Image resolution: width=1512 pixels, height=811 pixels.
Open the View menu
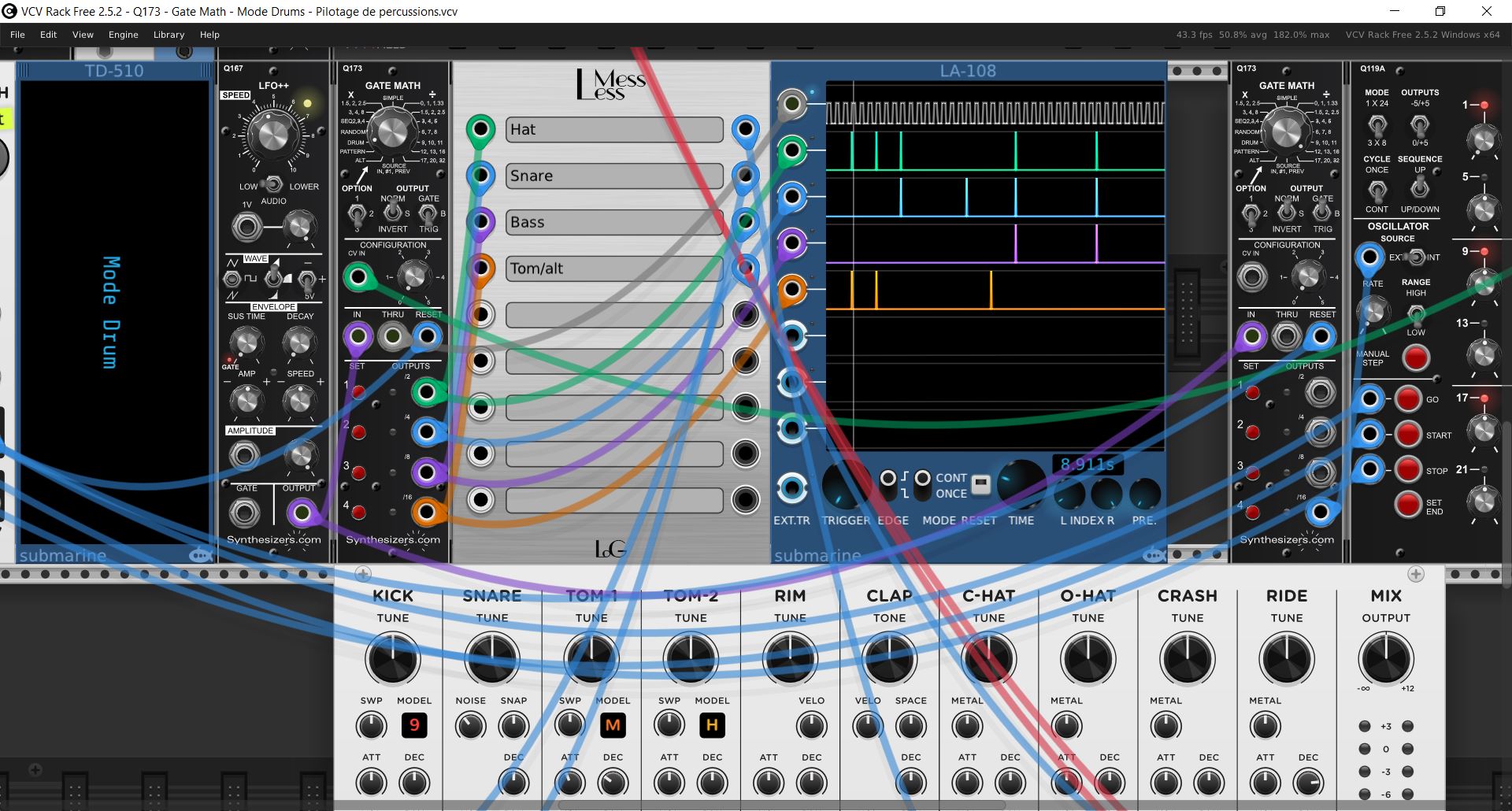[83, 35]
